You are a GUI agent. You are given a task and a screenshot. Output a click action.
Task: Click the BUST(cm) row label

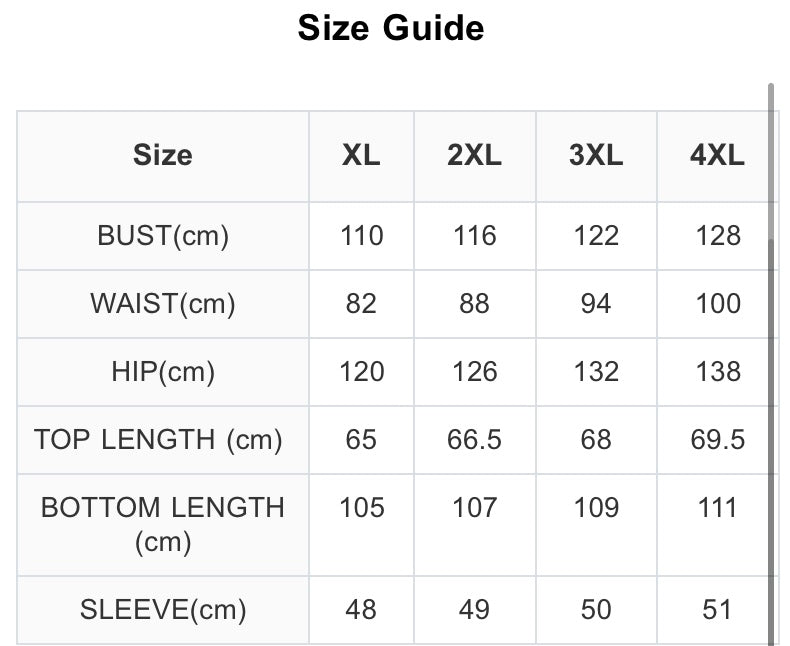tap(162, 236)
